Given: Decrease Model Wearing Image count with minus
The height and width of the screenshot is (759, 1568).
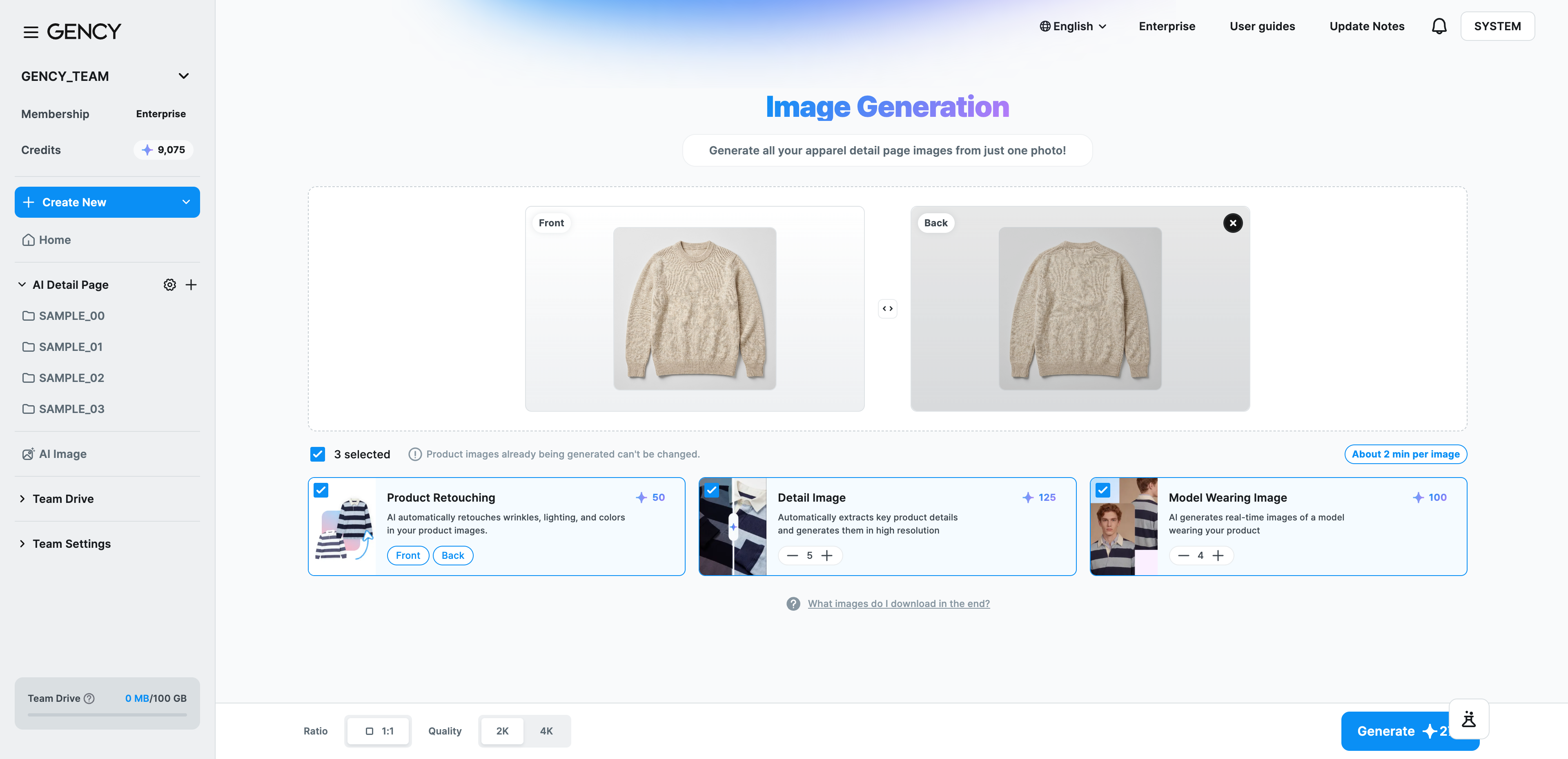Looking at the screenshot, I should [1183, 556].
